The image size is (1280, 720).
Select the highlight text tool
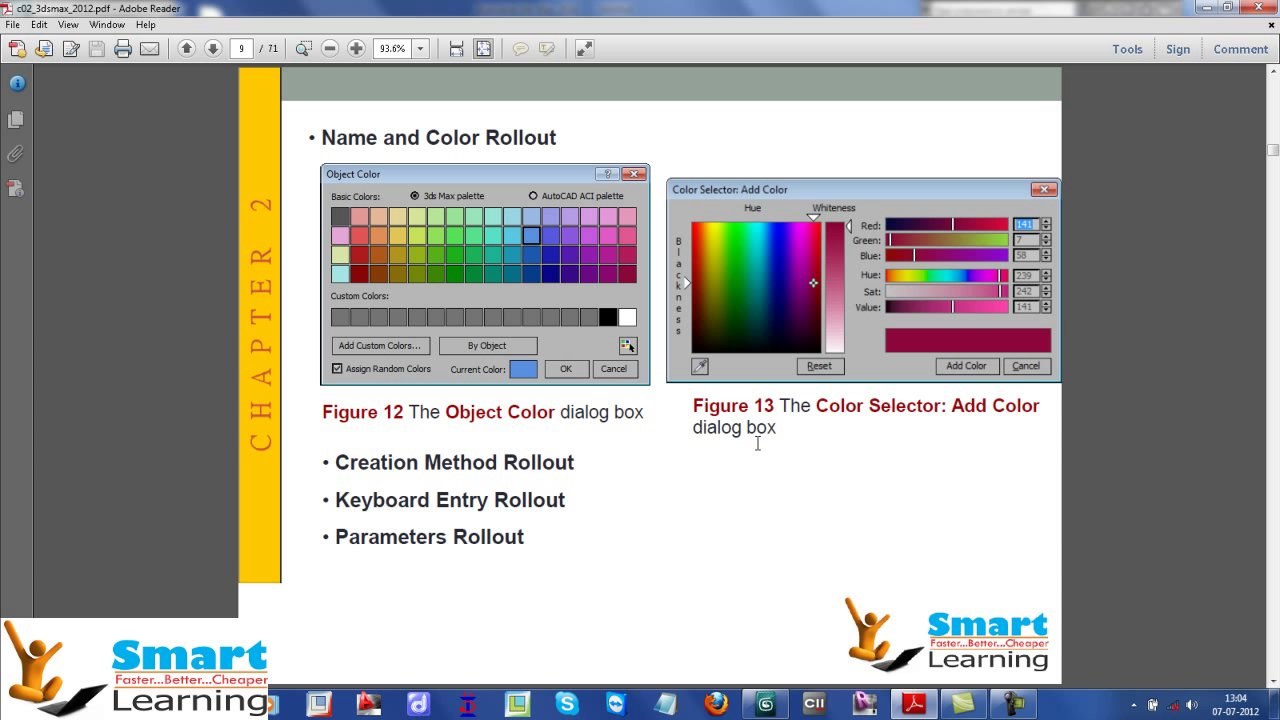pyautogui.click(x=547, y=49)
